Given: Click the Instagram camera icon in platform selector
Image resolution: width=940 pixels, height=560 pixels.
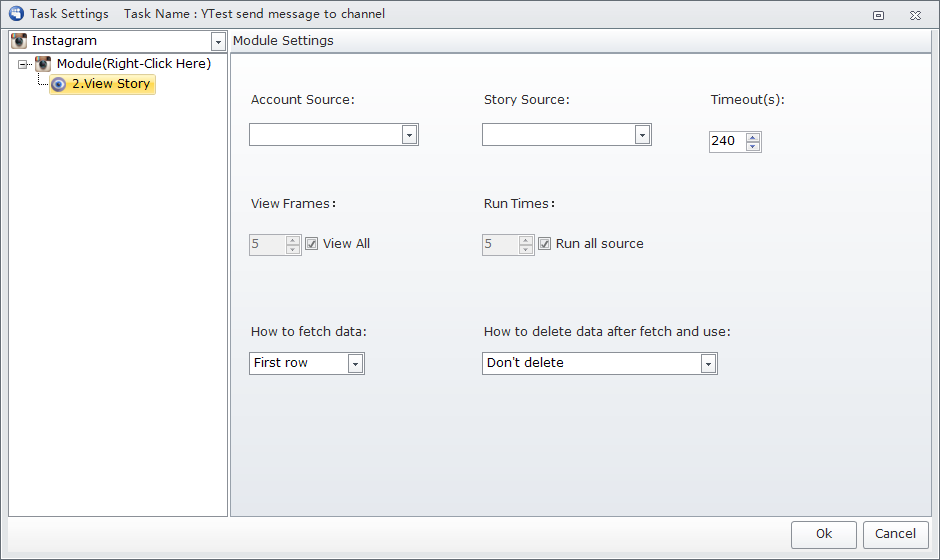Looking at the screenshot, I should (x=19, y=41).
